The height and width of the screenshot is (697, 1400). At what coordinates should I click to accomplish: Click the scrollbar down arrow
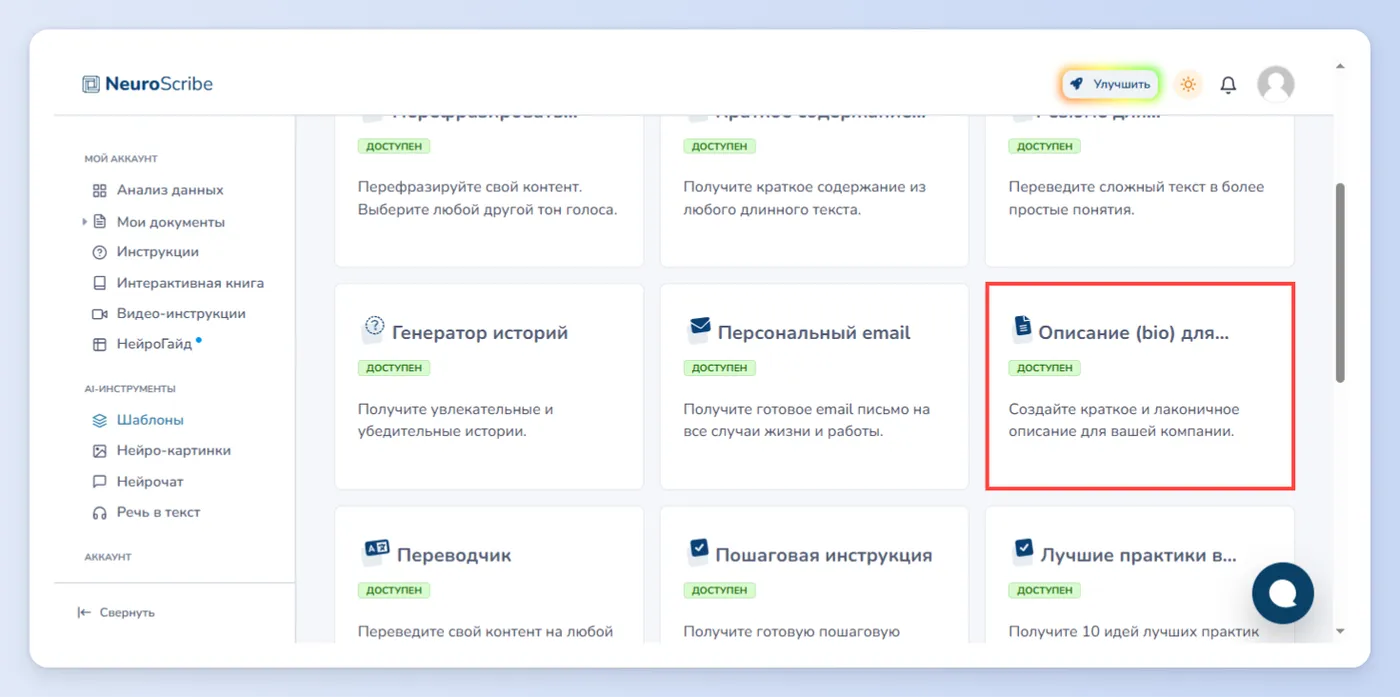click(1340, 632)
